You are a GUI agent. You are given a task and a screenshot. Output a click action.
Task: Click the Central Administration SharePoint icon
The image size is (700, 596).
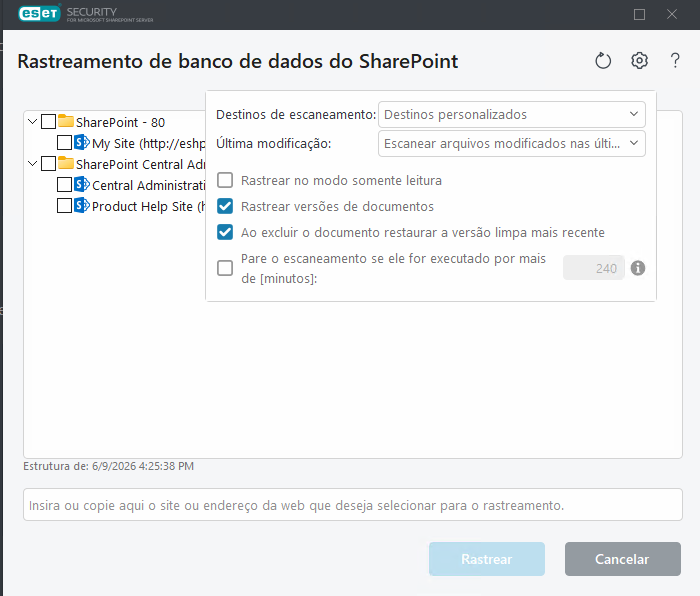[x=82, y=184]
